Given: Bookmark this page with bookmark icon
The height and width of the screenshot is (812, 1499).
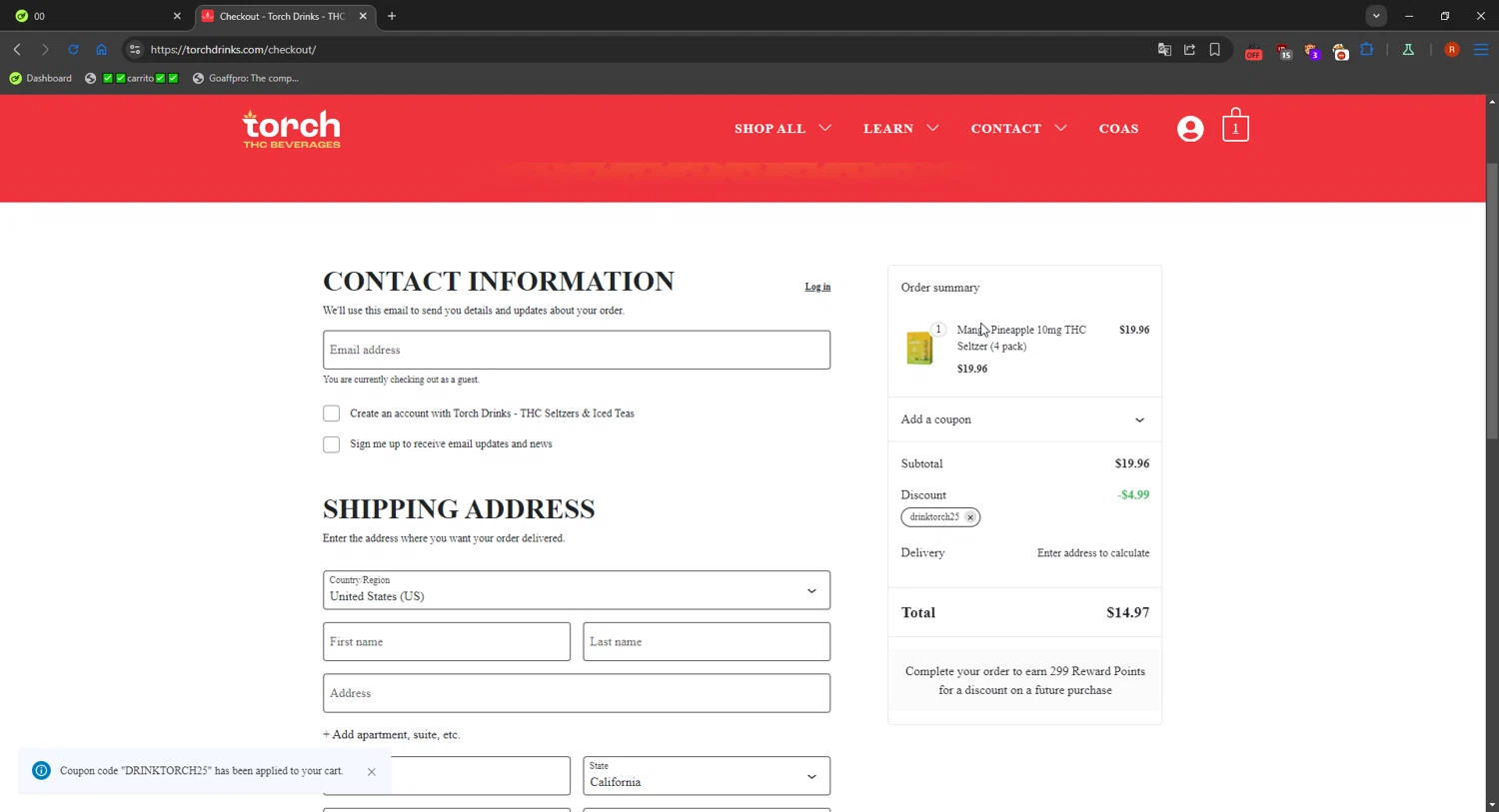Looking at the screenshot, I should [1215, 49].
